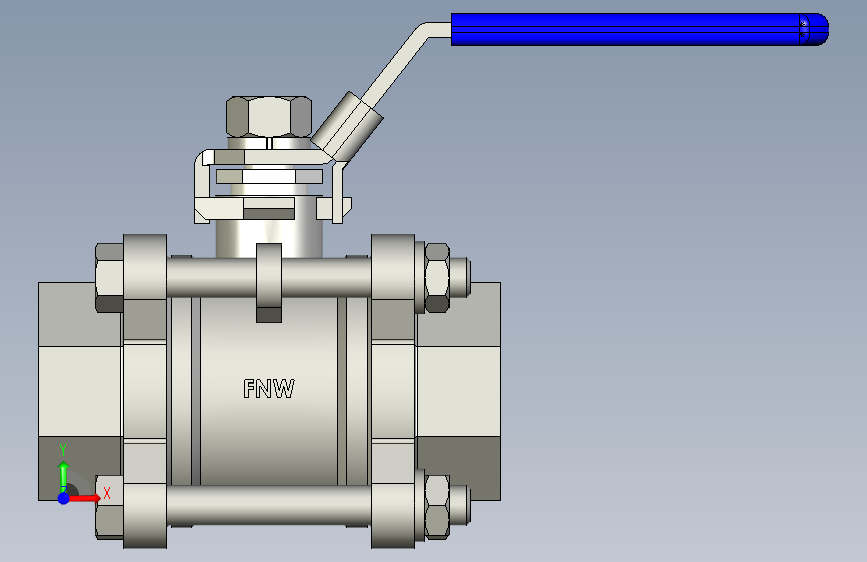Image resolution: width=867 pixels, height=562 pixels.
Task: Click the FNW engraved text on valve body
Action: click(x=269, y=389)
